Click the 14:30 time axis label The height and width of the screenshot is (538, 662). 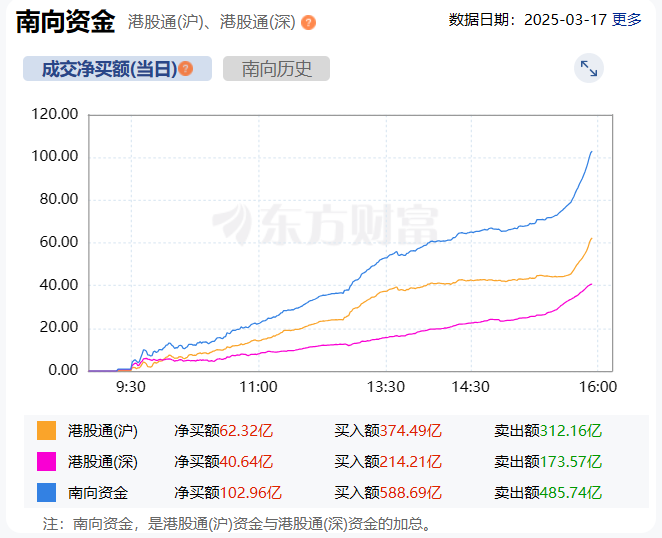471,386
